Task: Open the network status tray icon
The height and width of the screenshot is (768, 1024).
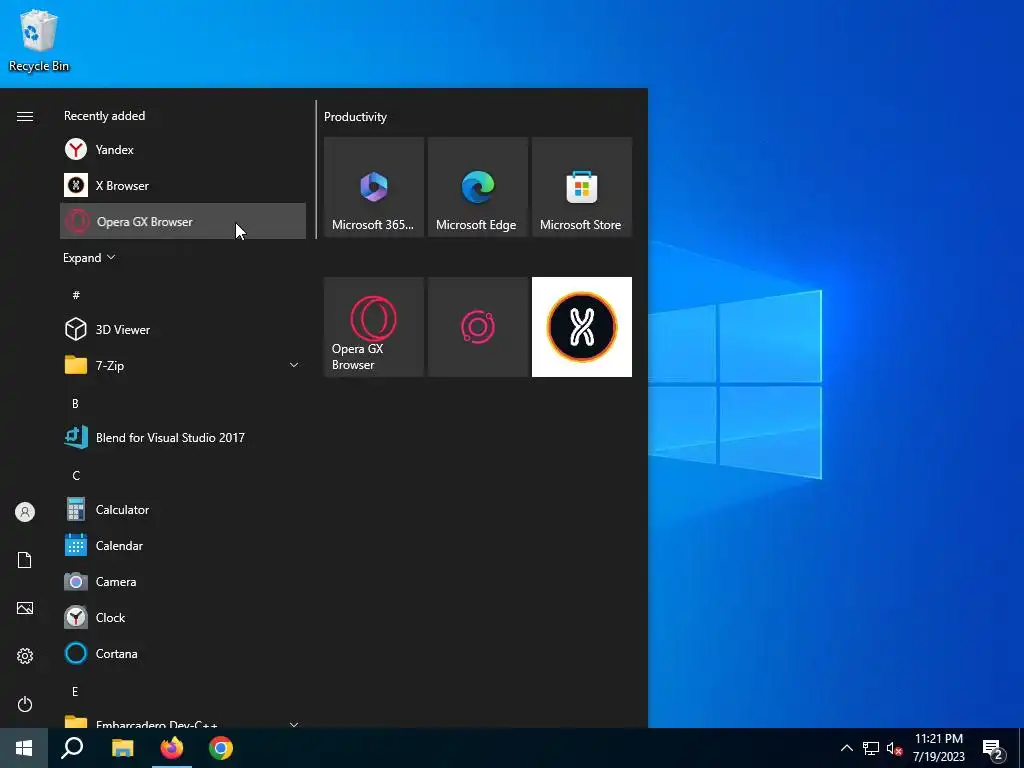Action: point(871,748)
